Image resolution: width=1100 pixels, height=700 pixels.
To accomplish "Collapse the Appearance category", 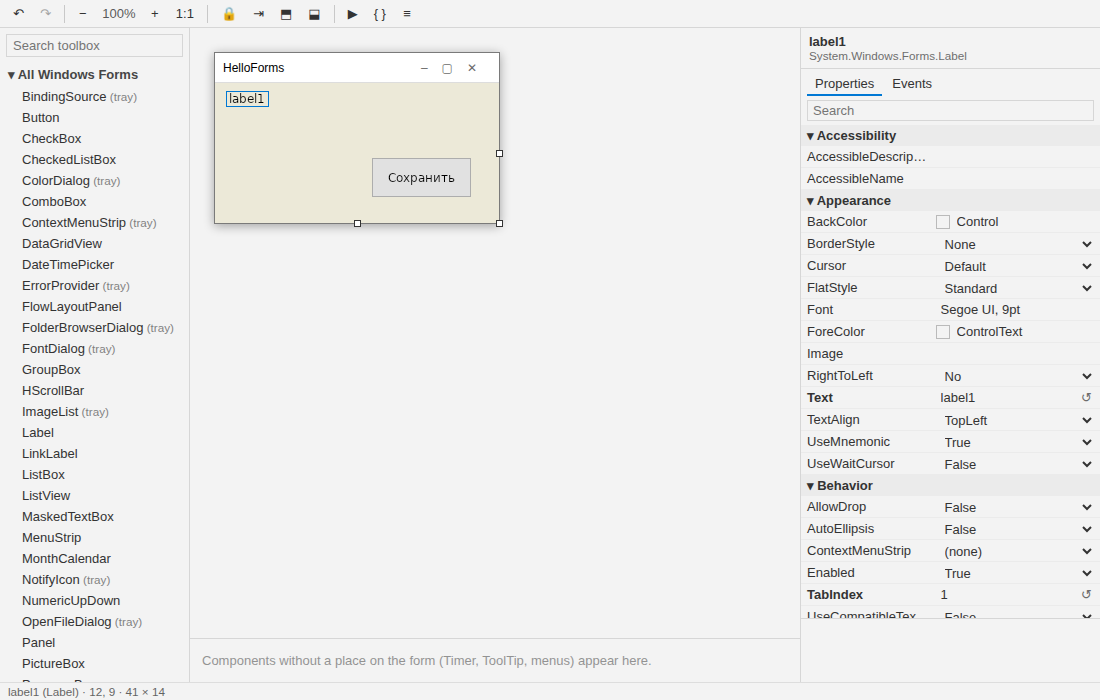I will [950, 201].
